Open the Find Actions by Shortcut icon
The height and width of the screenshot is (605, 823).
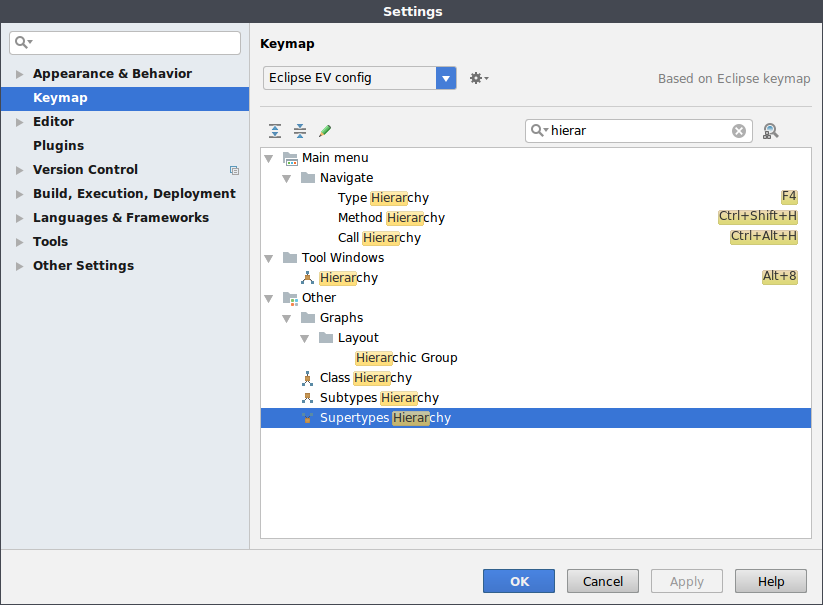[x=771, y=131]
